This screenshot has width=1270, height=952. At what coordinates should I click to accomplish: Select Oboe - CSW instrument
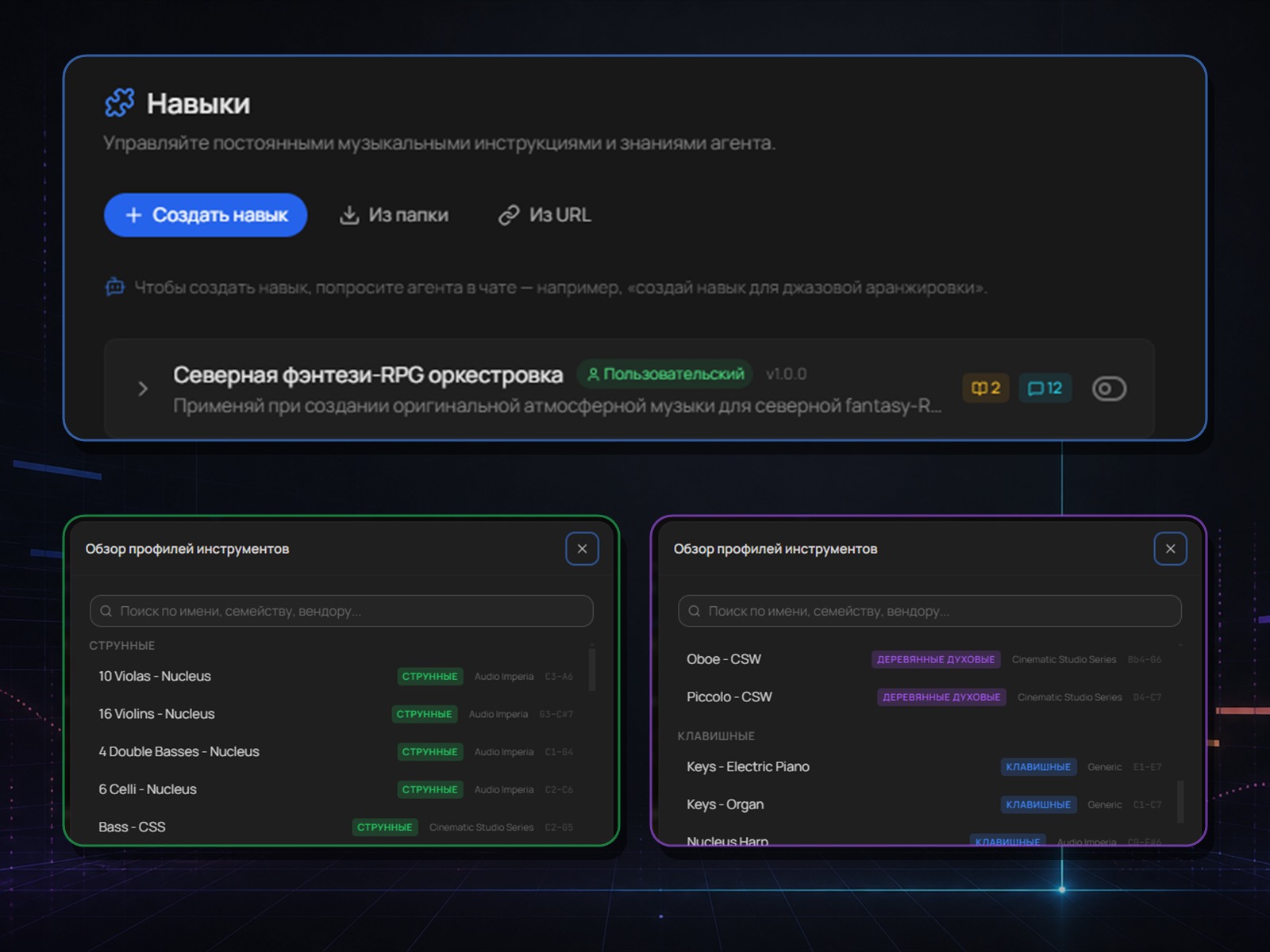tap(924, 659)
